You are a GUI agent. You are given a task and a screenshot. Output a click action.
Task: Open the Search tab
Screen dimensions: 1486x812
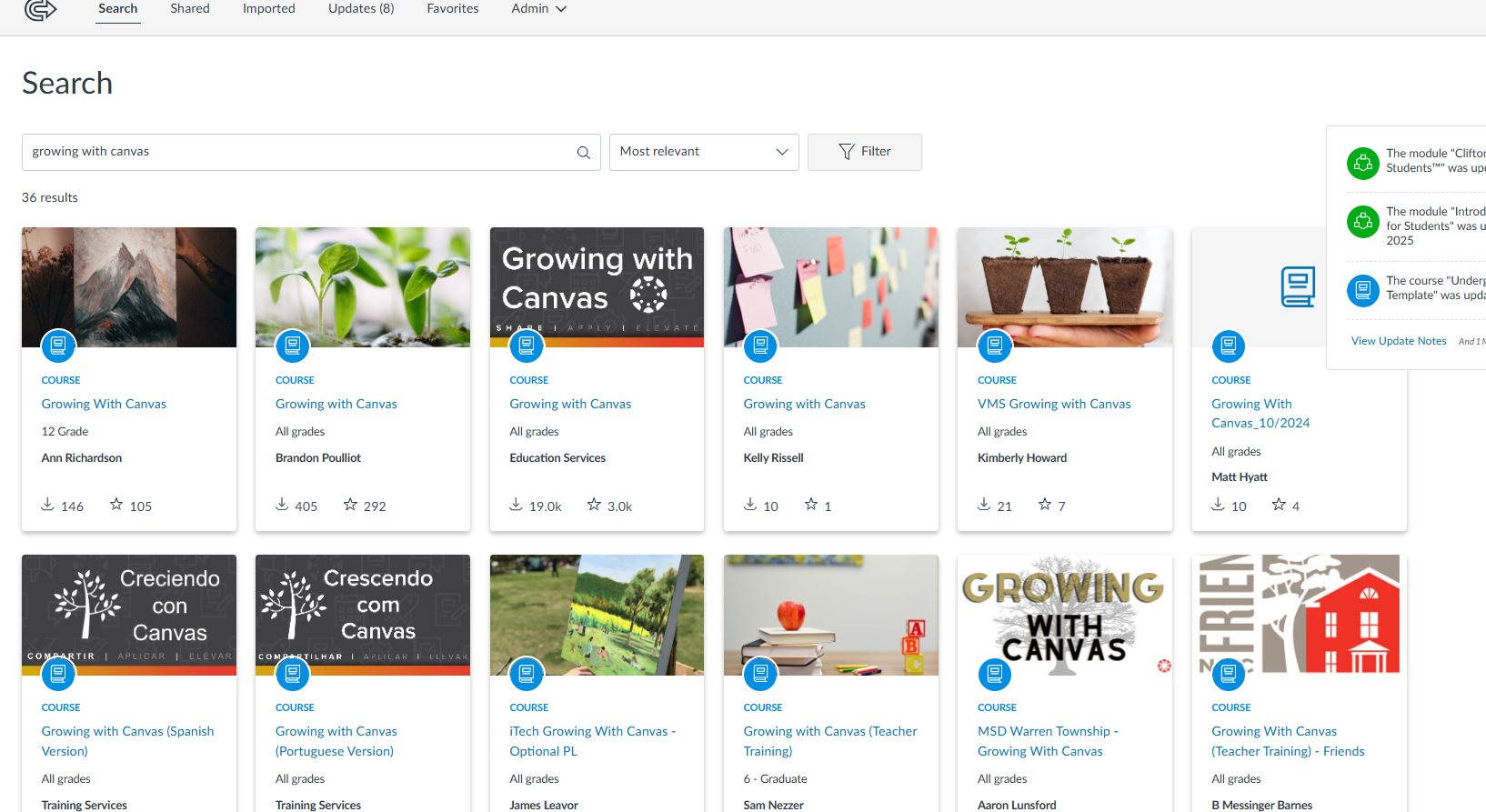(x=118, y=9)
